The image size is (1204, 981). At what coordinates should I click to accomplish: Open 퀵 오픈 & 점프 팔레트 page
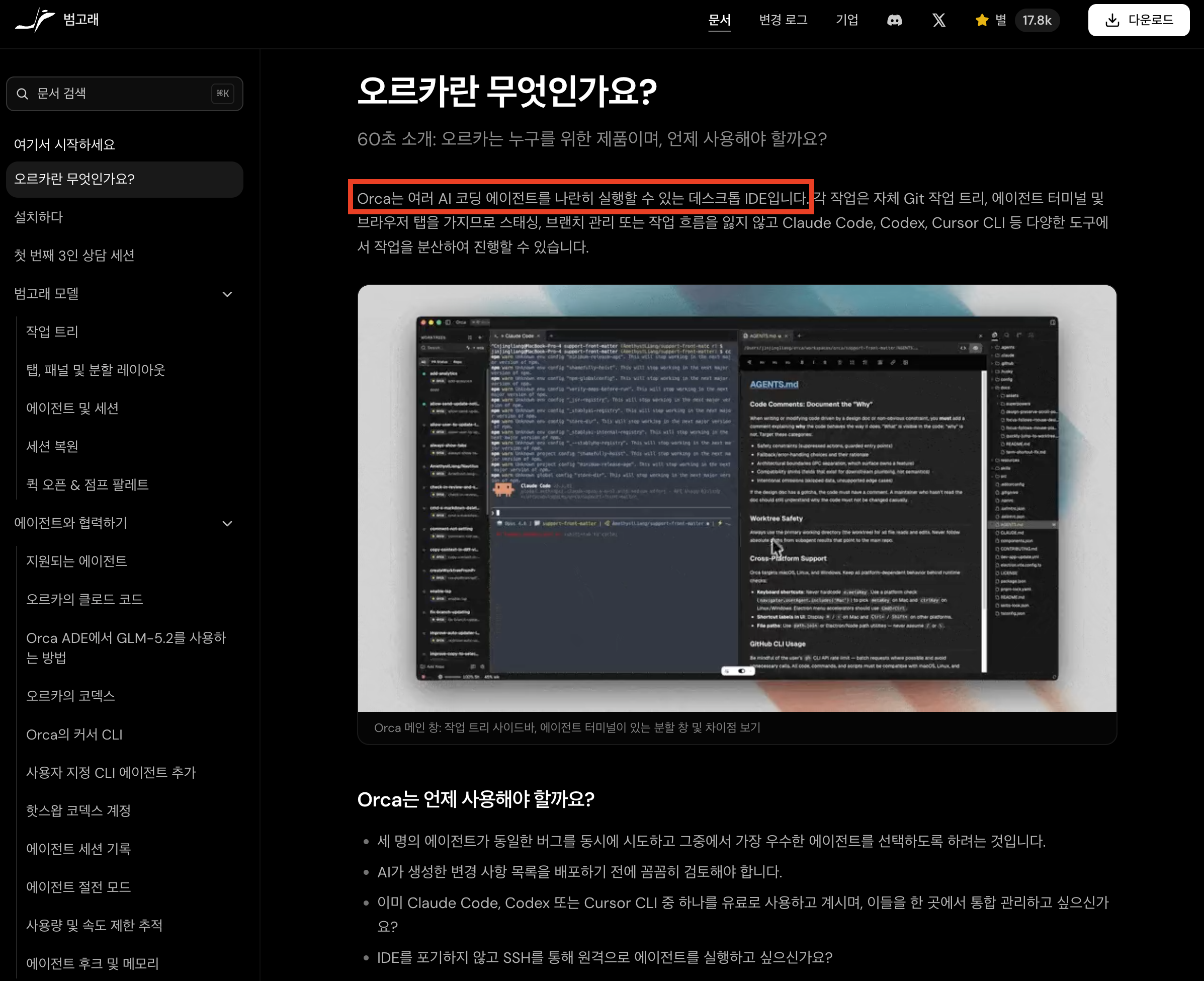pyautogui.click(x=87, y=485)
